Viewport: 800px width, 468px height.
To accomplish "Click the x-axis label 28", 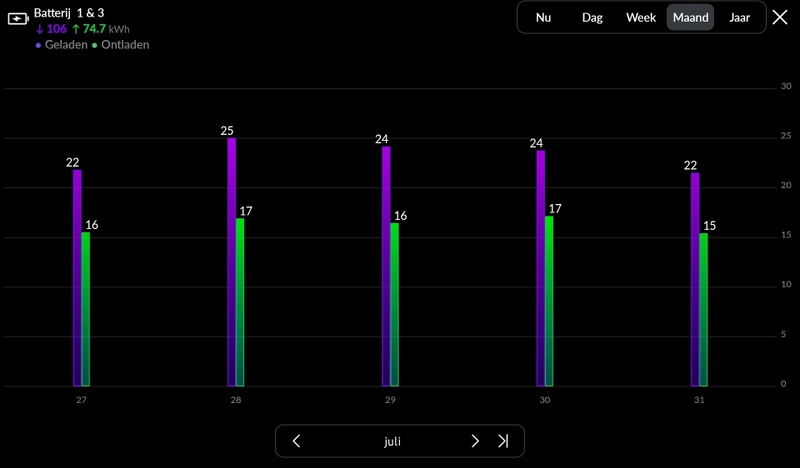I will coord(236,400).
